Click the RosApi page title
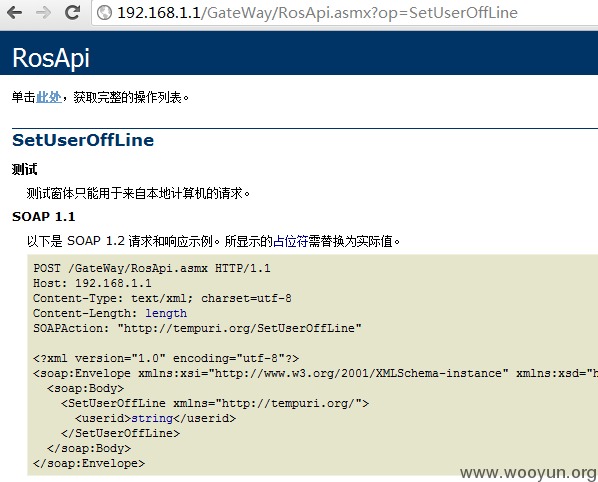 [x=51, y=58]
